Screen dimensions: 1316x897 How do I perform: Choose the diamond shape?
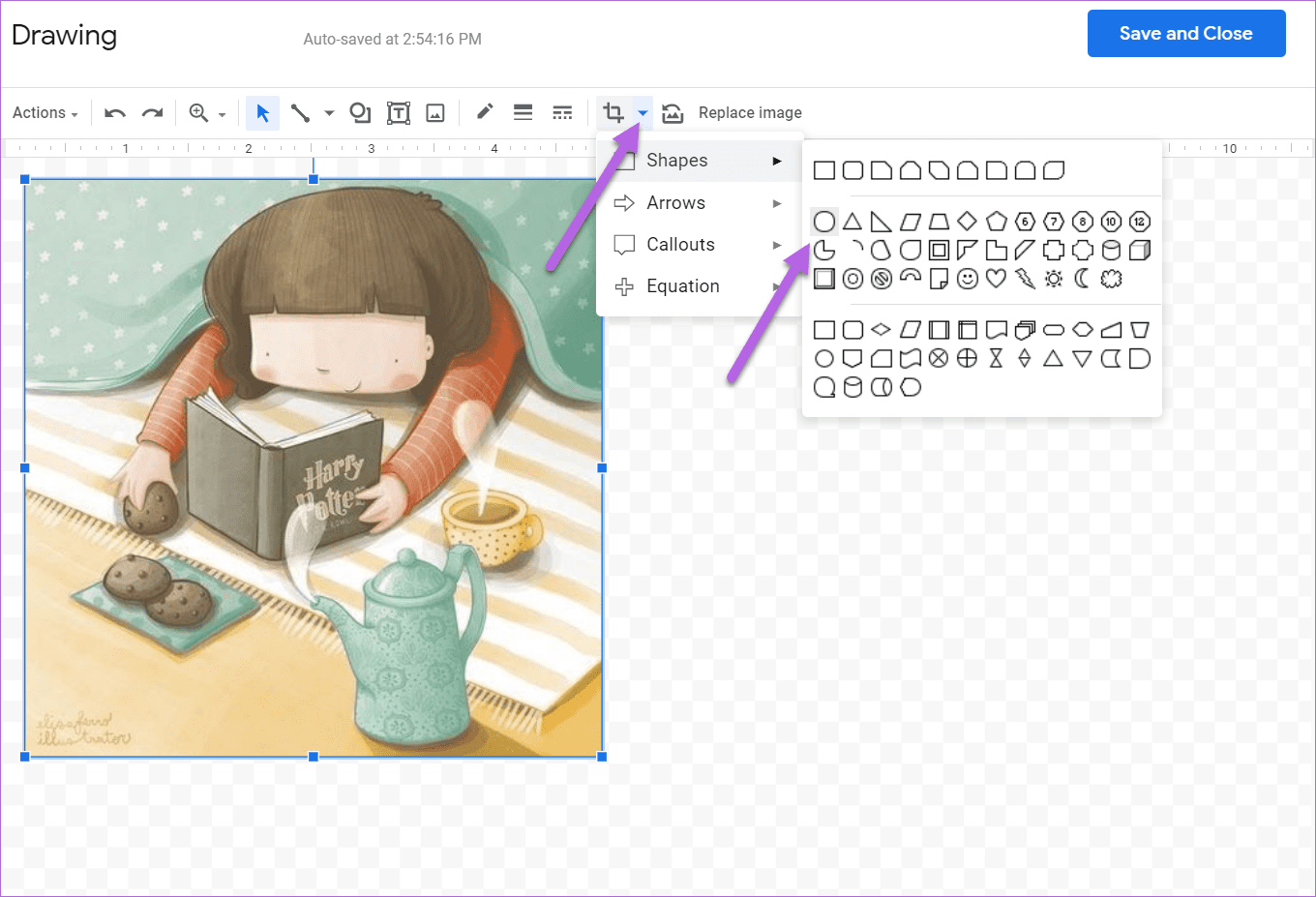[967, 222]
